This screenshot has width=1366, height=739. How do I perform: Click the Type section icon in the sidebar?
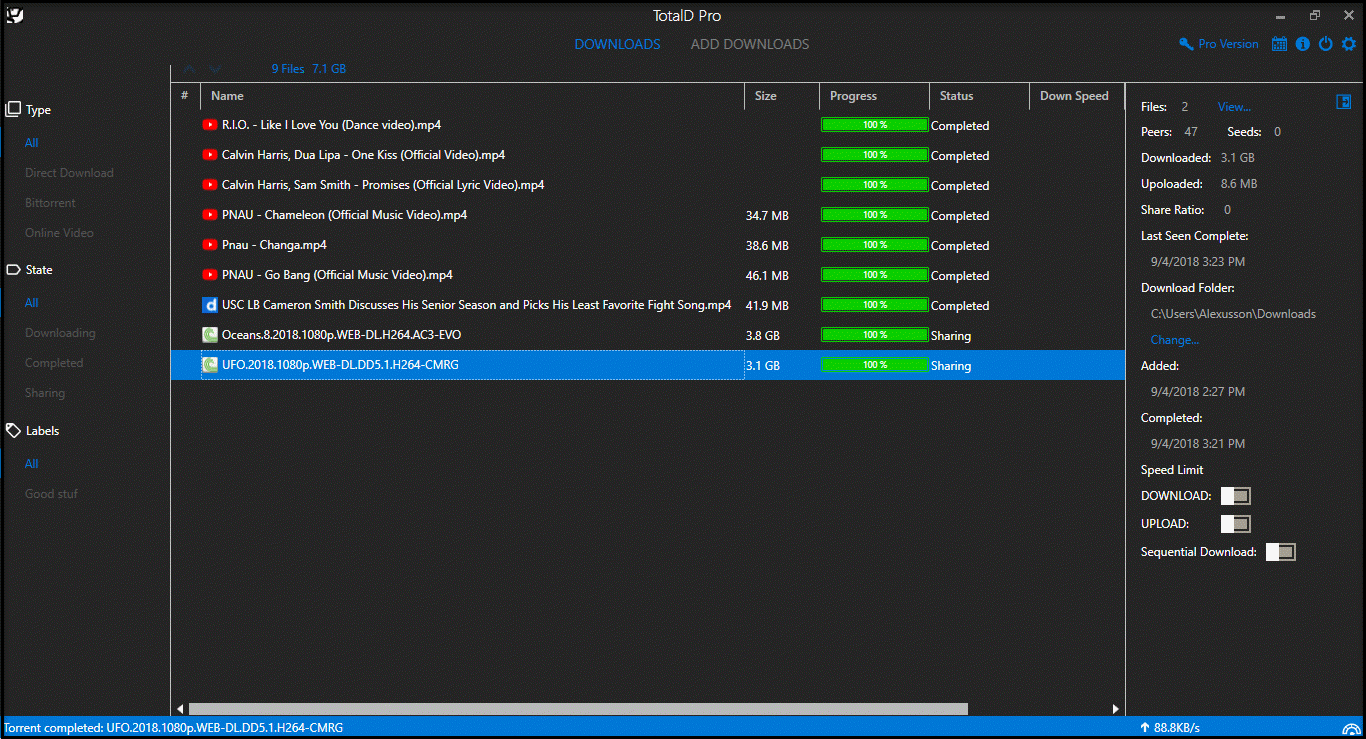[13, 109]
